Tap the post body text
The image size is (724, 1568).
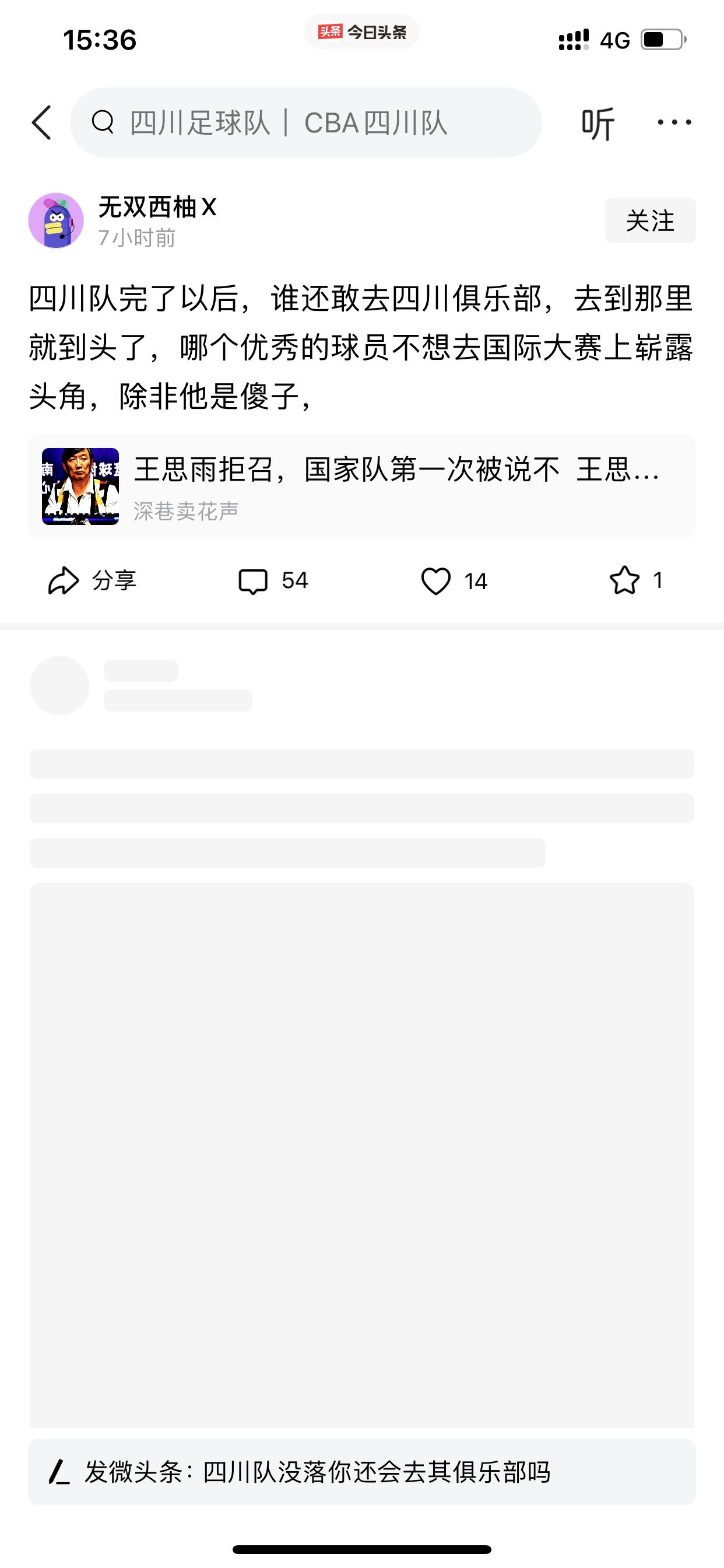[x=362, y=348]
